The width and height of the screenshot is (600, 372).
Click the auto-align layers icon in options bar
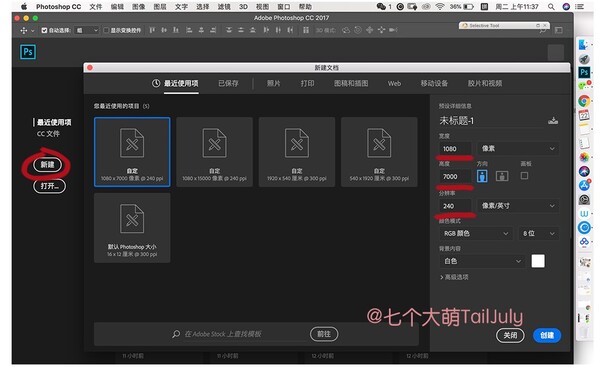[306, 30]
